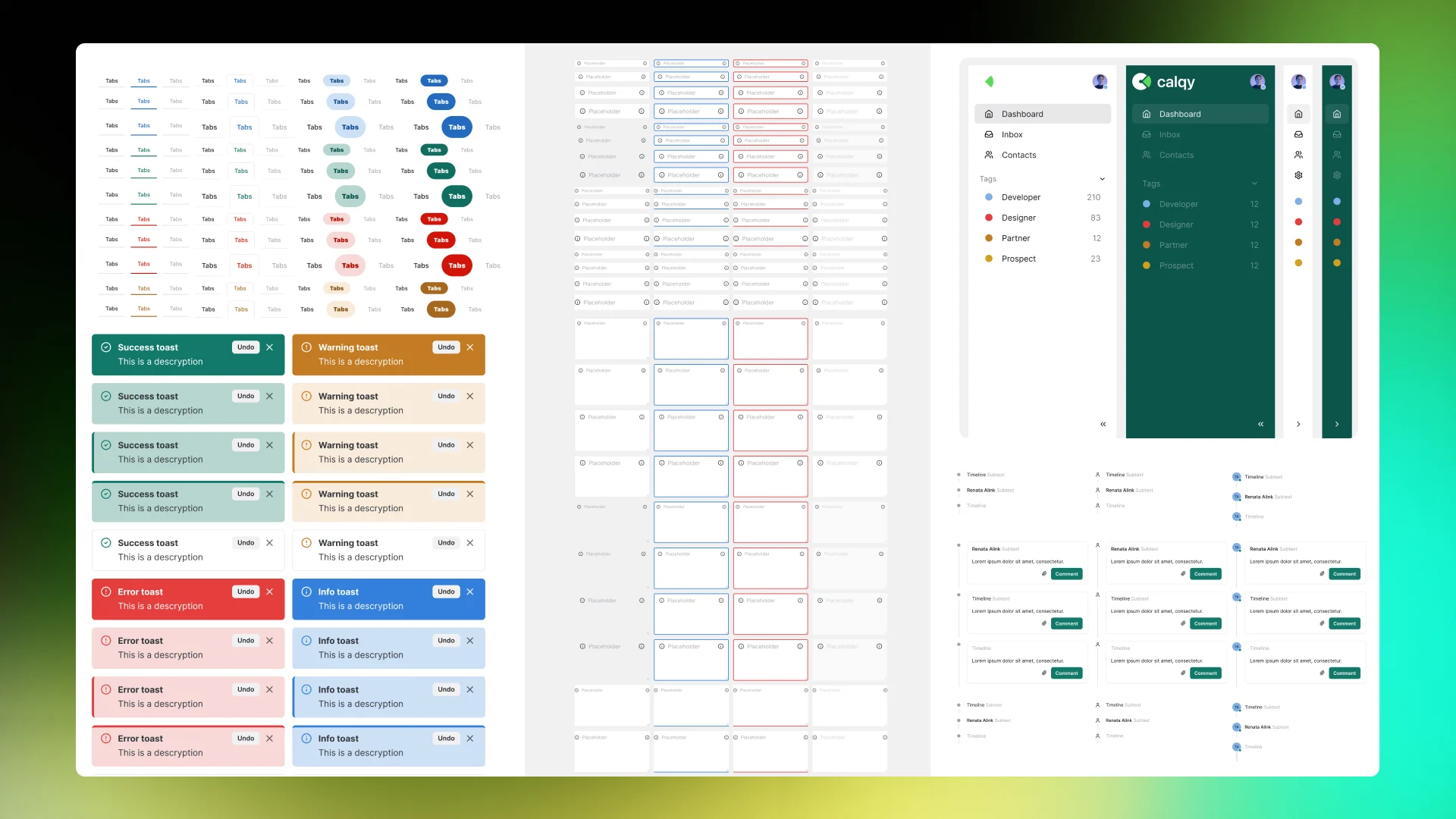Click Undo on the solid orange Warning toast

[x=446, y=347]
